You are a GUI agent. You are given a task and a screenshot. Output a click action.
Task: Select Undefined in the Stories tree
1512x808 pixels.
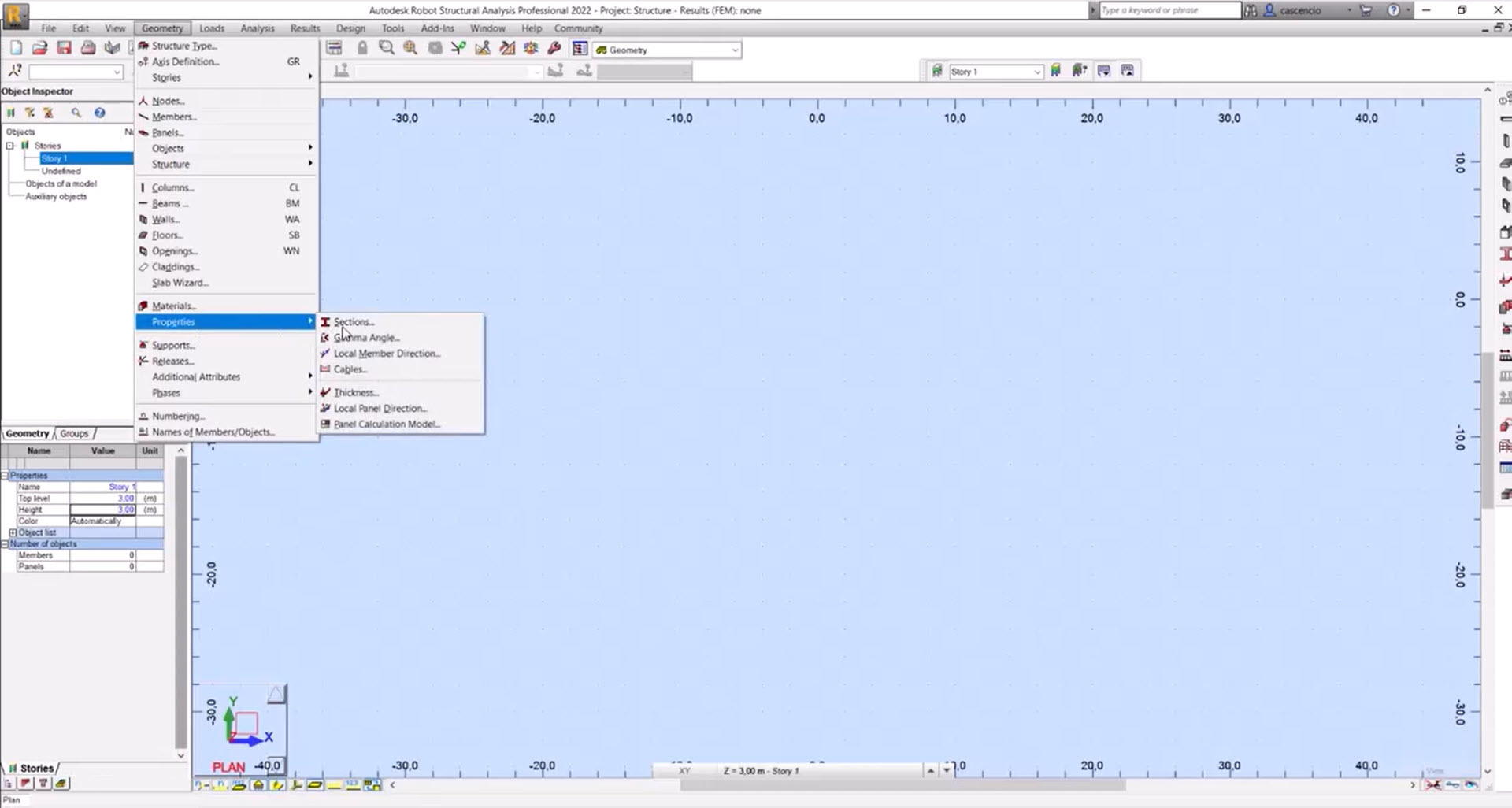(61, 171)
